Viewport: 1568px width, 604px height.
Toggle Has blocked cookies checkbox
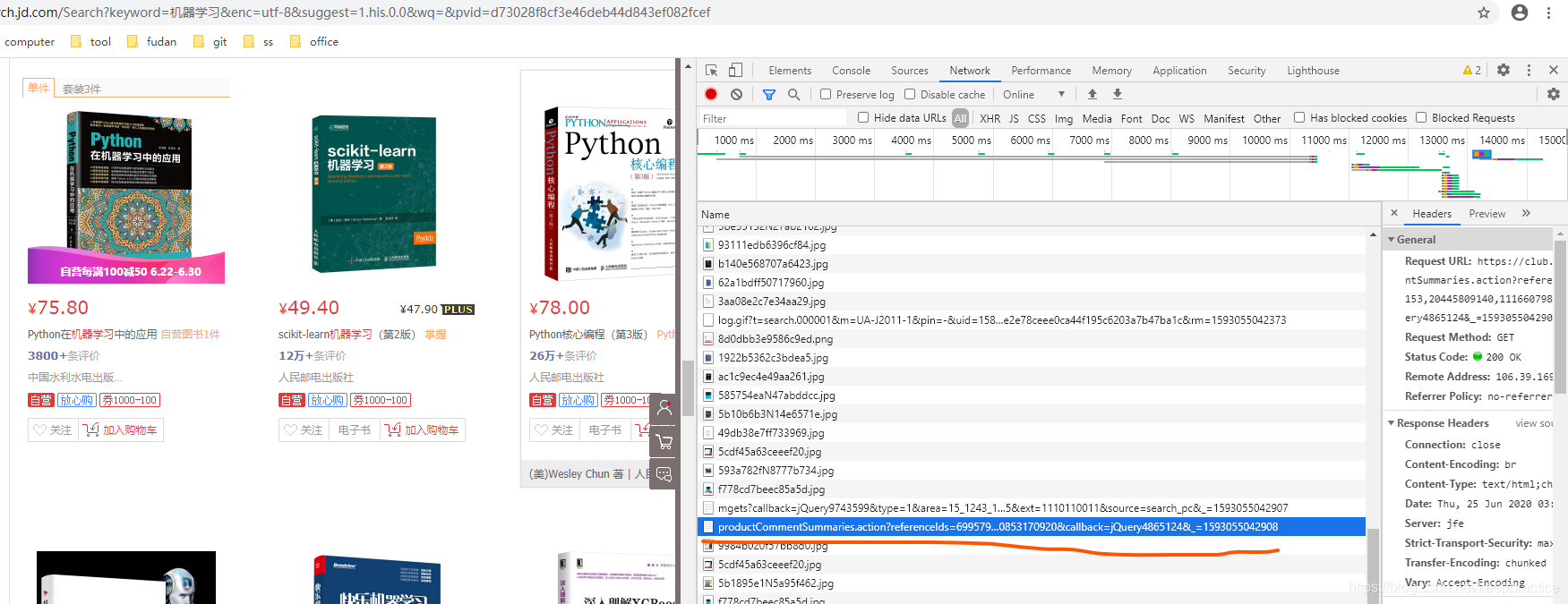coord(1299,117)
